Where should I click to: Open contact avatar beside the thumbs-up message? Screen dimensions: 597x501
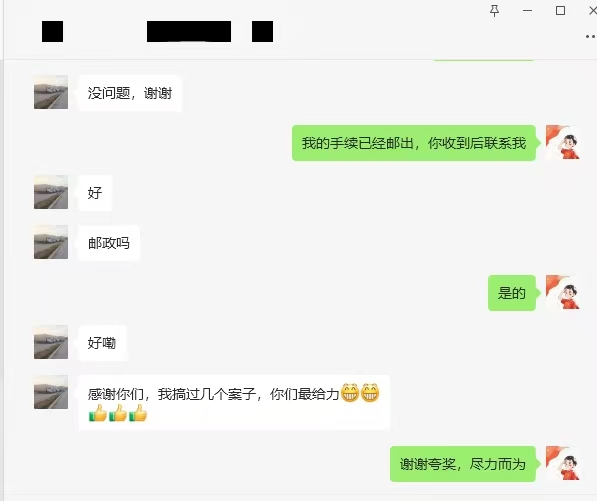(51, 392)
